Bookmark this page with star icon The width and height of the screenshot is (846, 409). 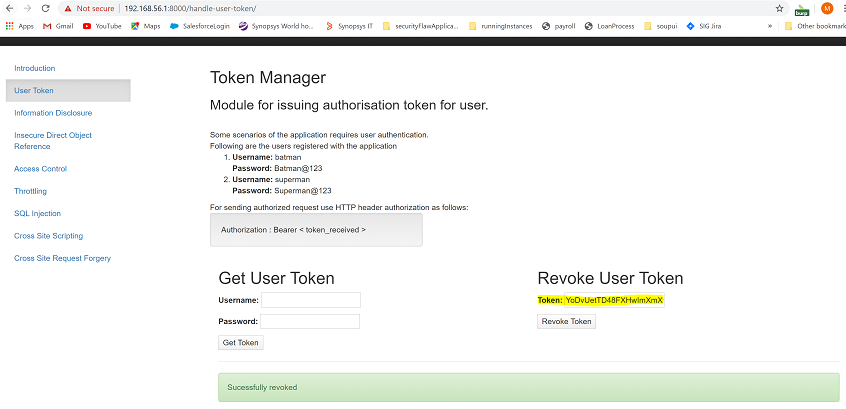[779, 7]
